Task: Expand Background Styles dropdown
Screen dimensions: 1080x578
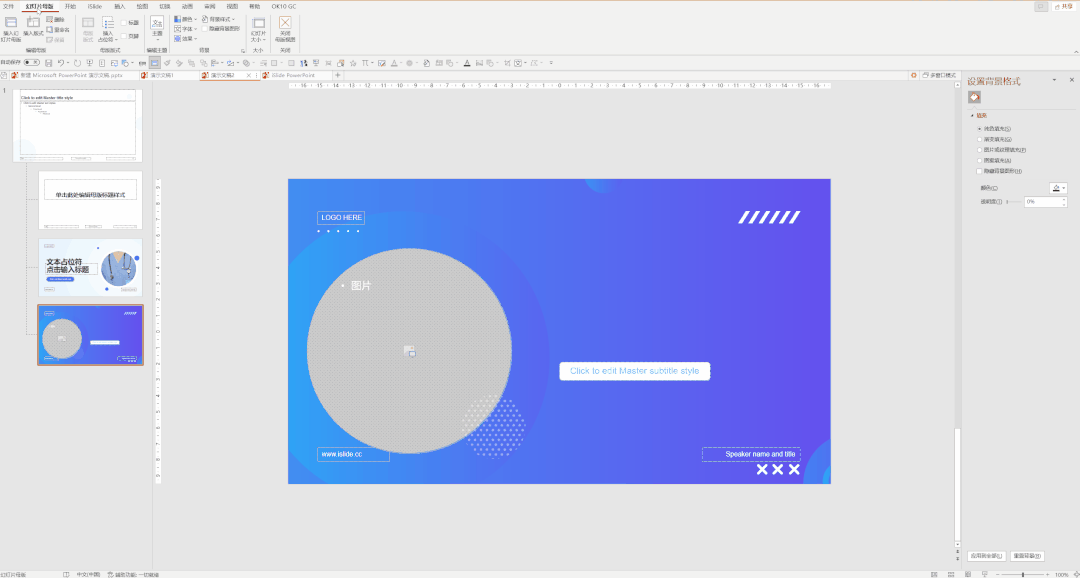Action: pos(219,19)
